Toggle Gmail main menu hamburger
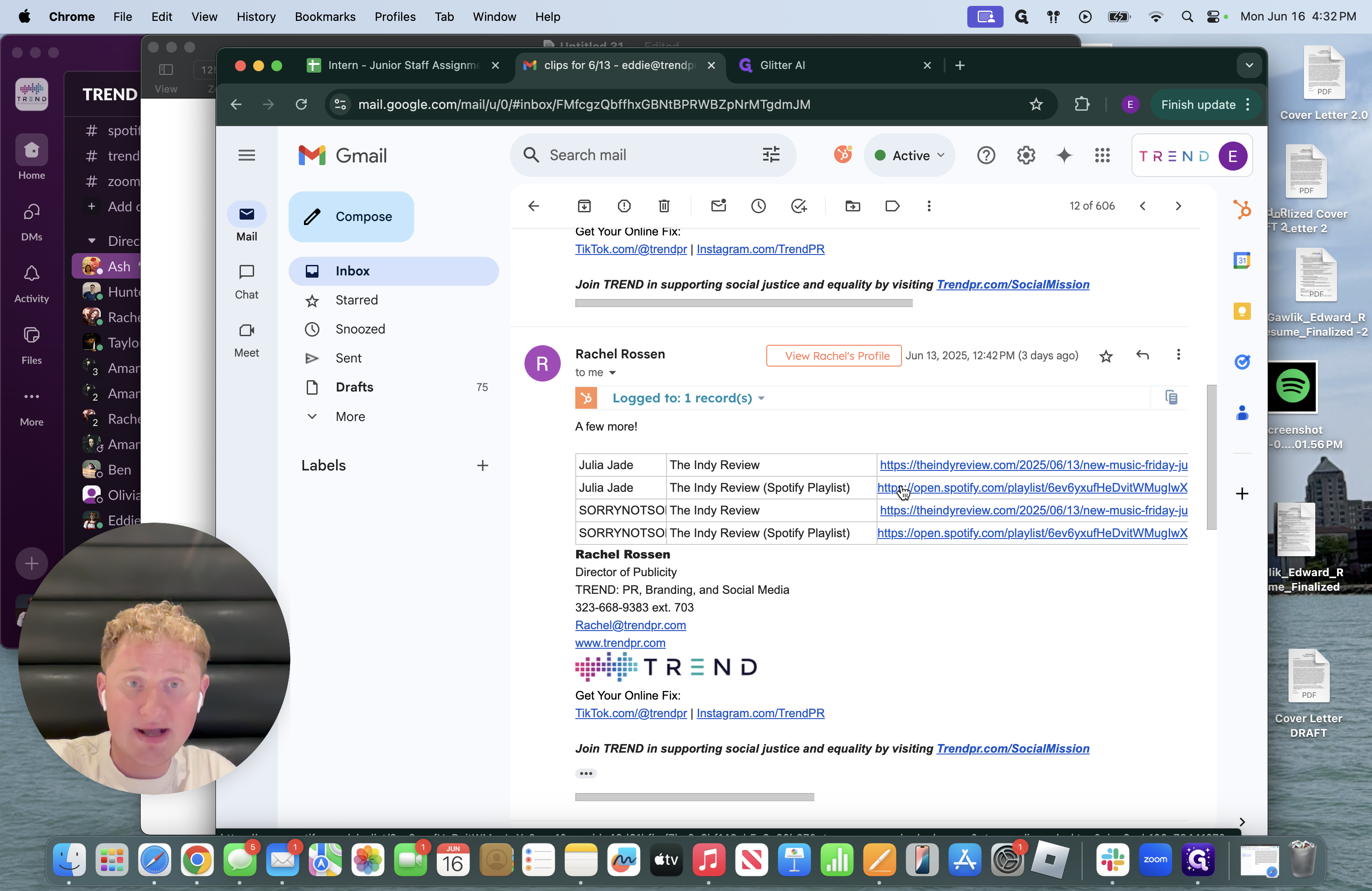 [247, 155]
